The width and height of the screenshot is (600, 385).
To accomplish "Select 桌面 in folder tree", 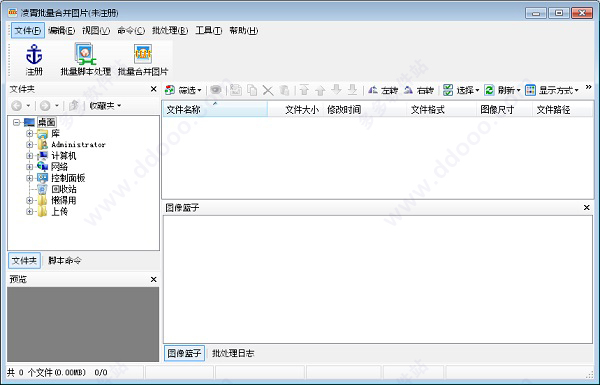I will [47, 122].
